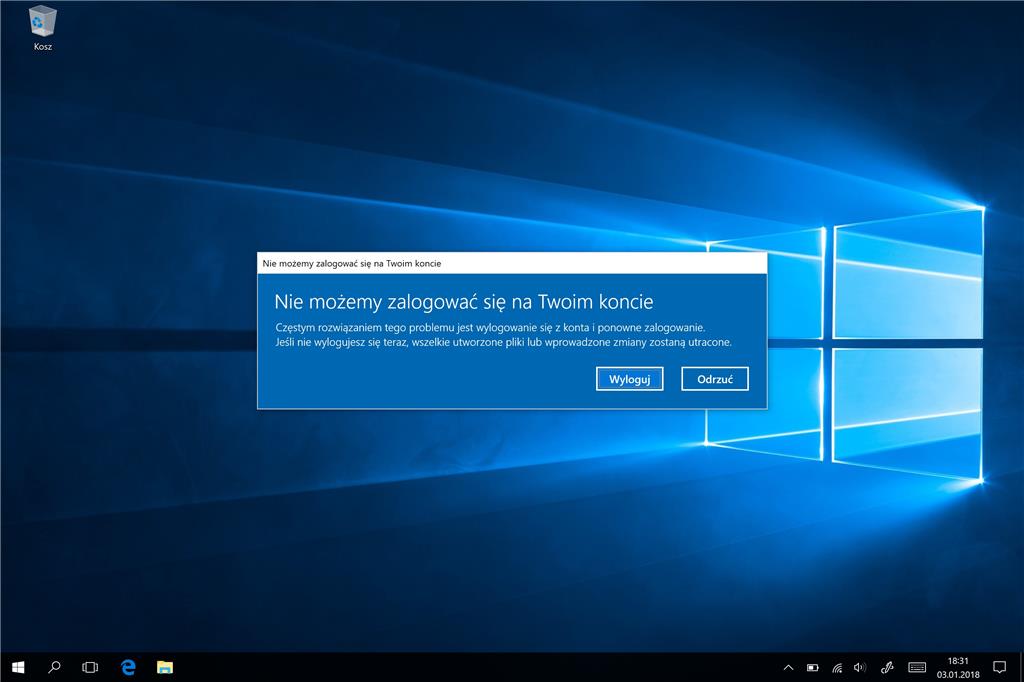
Task: Click the Odrzuć button in the dialog
Action: tap(714, 379)
